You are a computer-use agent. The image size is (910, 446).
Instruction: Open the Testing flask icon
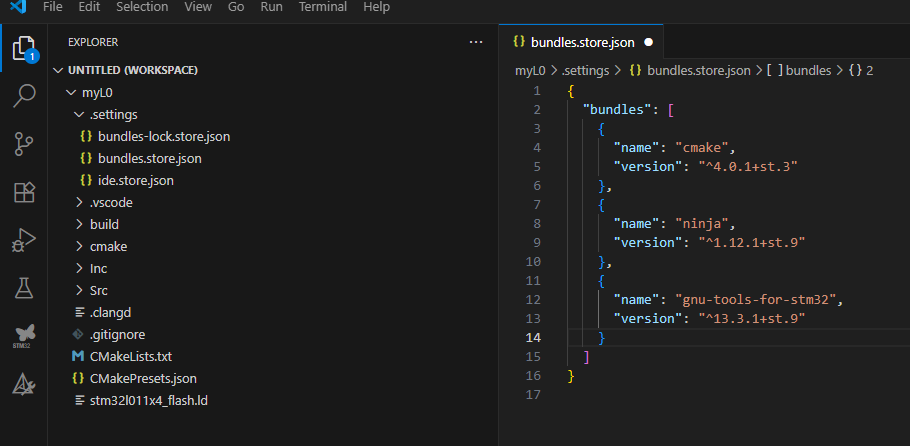tap(23, 288)
